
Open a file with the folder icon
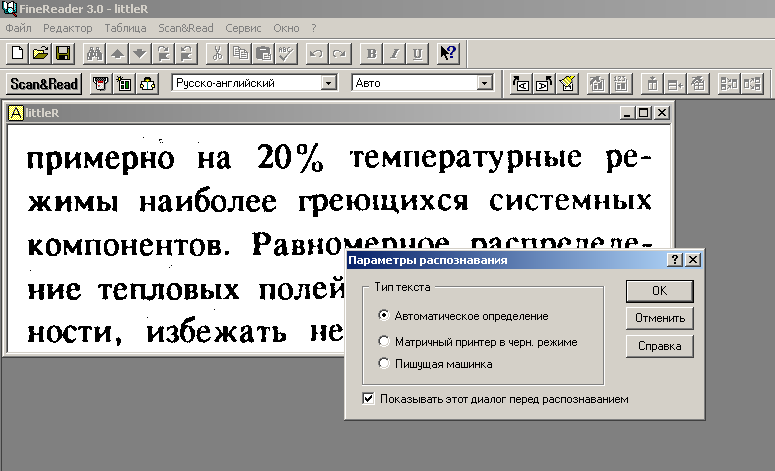click(41, 53)
